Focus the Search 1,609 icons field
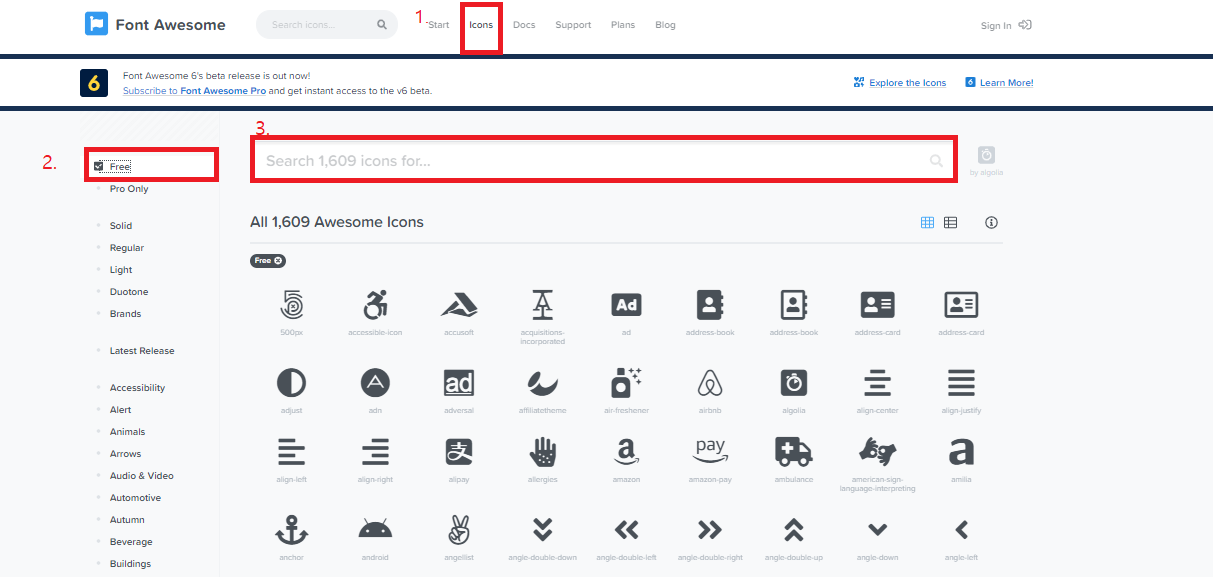This screenshot has height=577, width=1213. click(x=604, y=161)
